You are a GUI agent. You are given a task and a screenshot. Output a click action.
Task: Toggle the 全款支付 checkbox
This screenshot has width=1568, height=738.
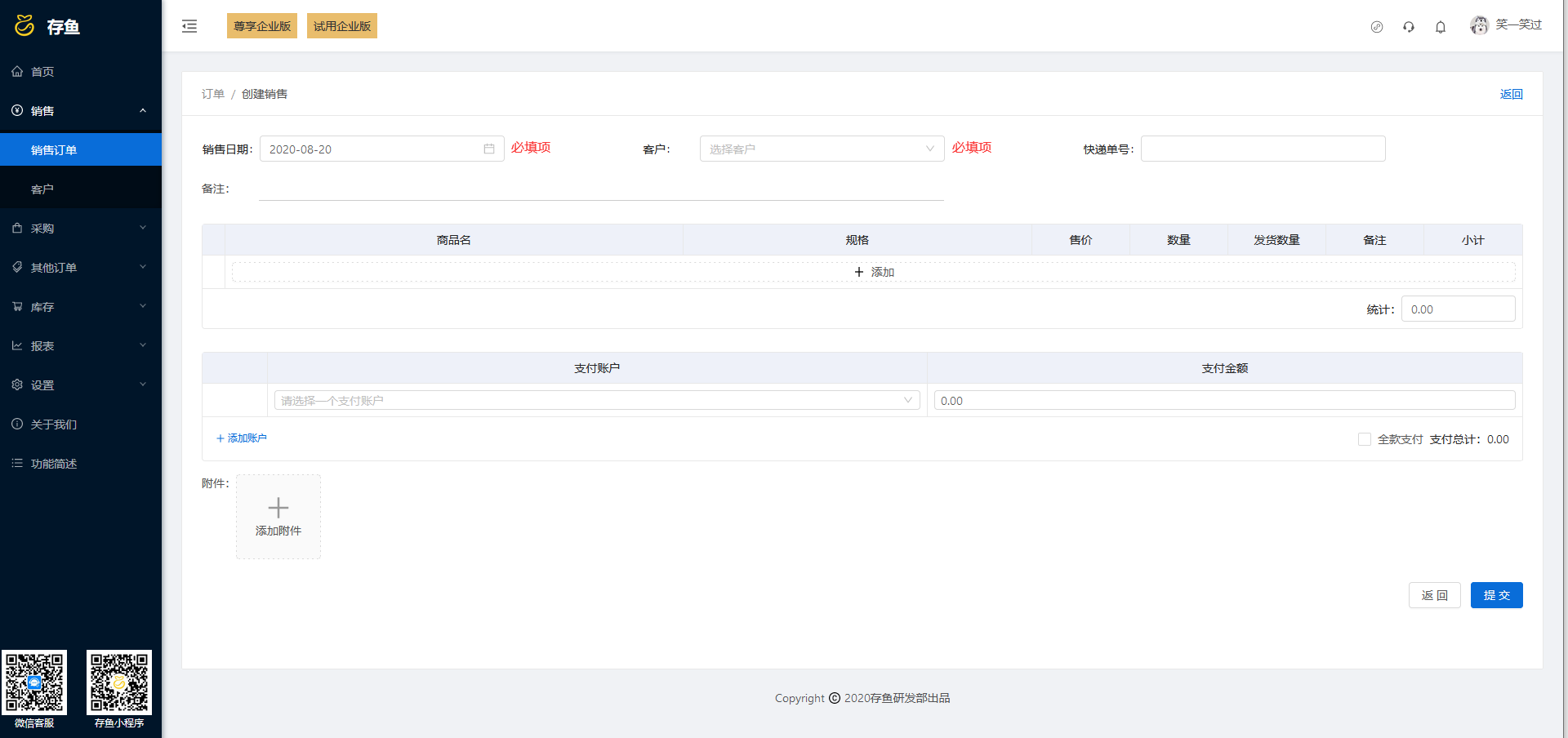[x=1364, y=439]
